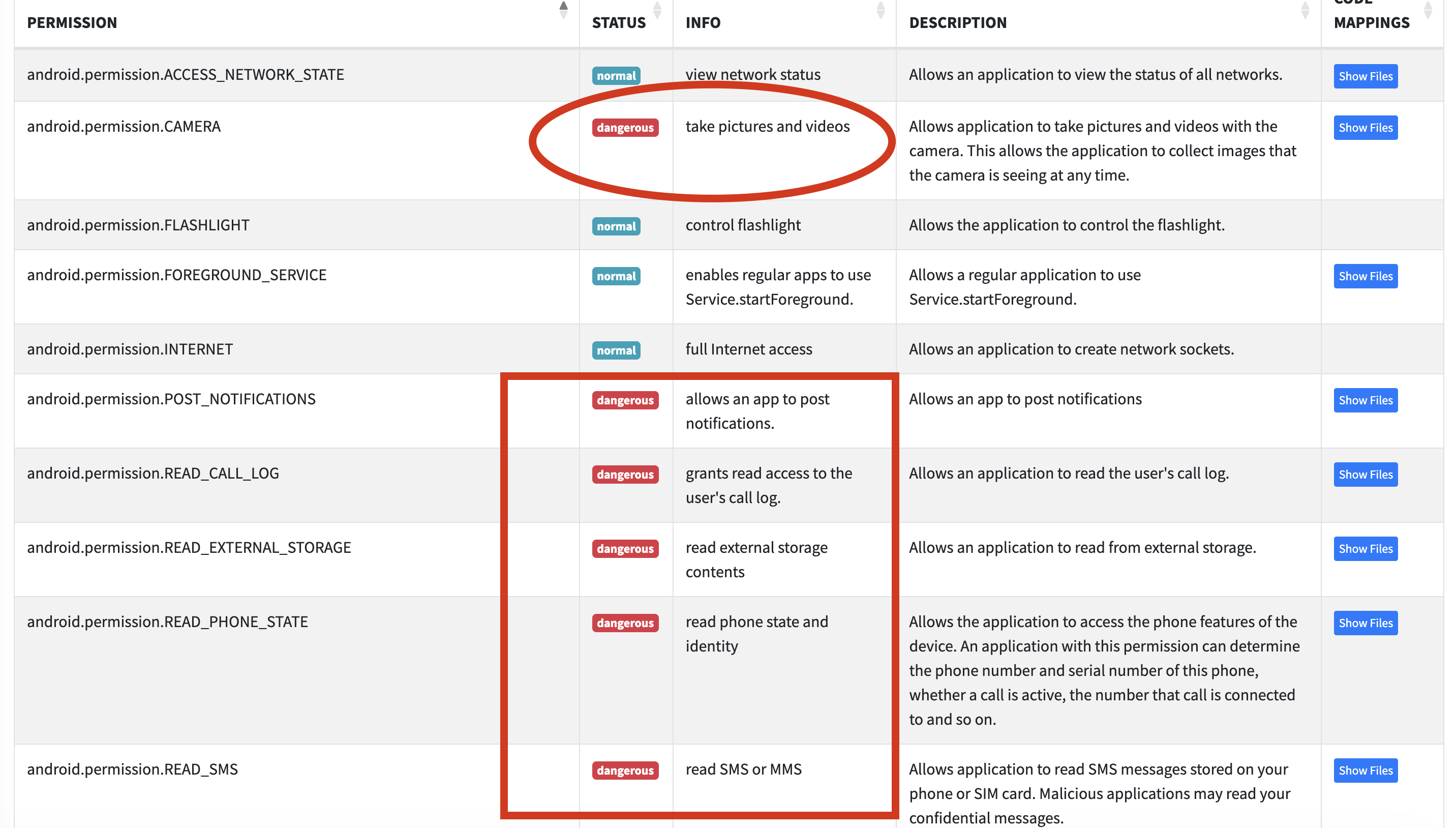This screenshot has width=1456, height=828.
Task: Show files for the READ_SMS permission
Action: [1365, 771]
